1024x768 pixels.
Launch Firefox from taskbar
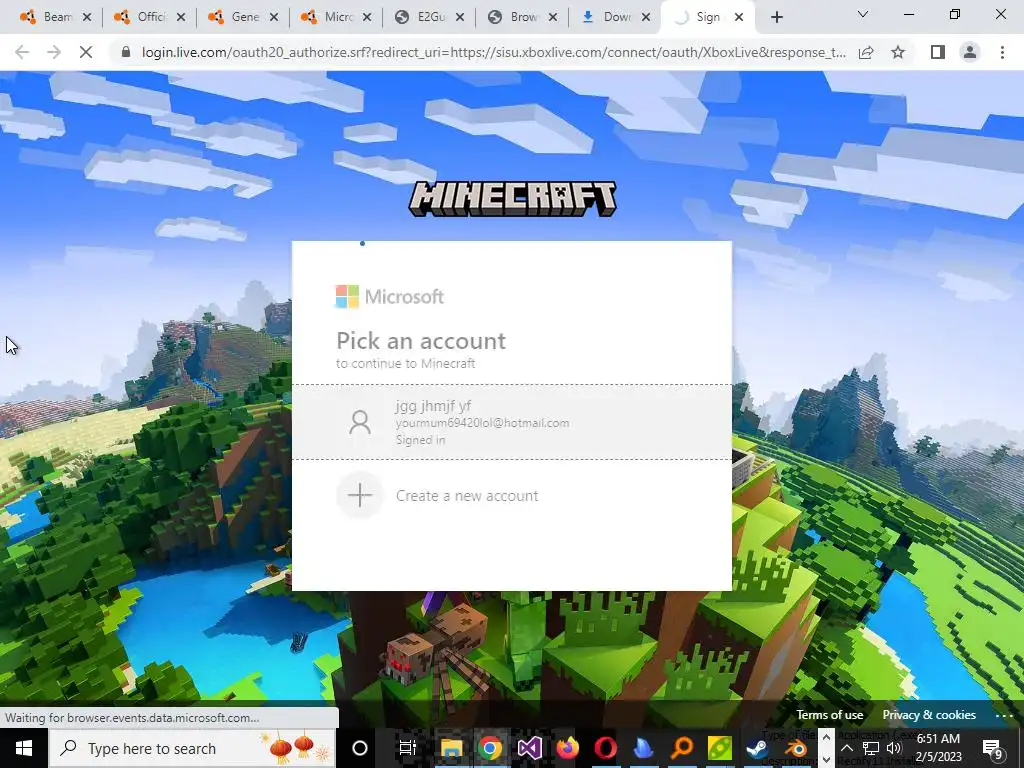tap(567, 748)
